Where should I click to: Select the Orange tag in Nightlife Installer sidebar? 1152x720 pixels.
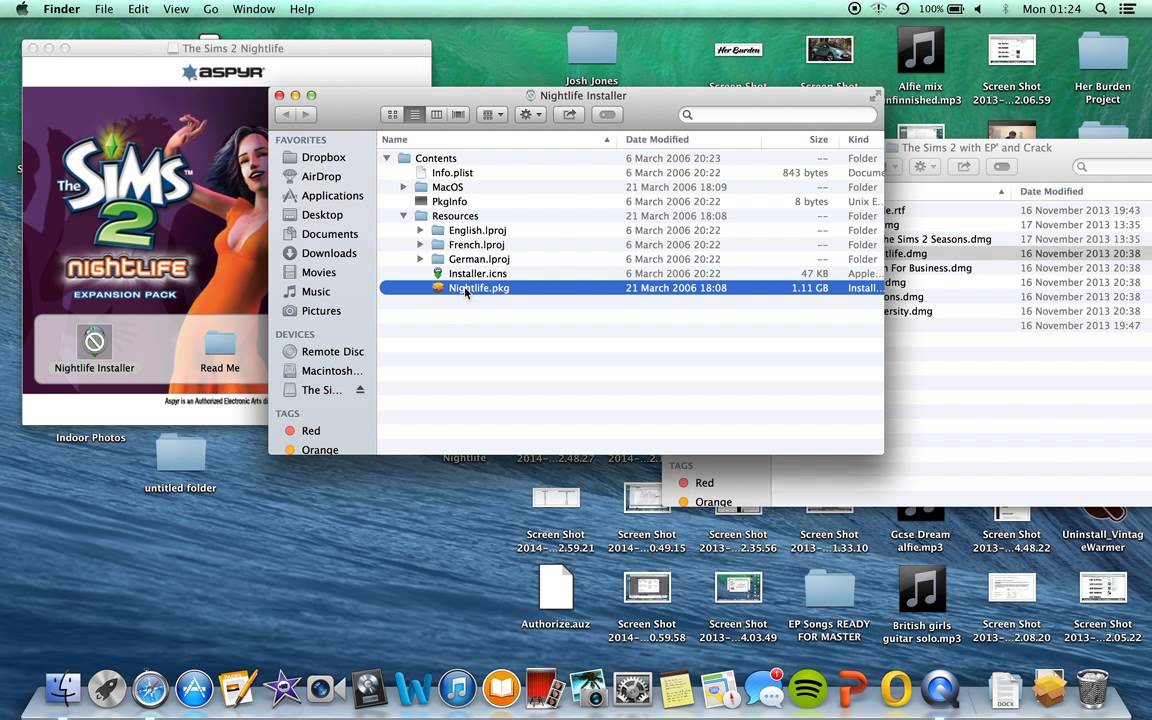322,450
